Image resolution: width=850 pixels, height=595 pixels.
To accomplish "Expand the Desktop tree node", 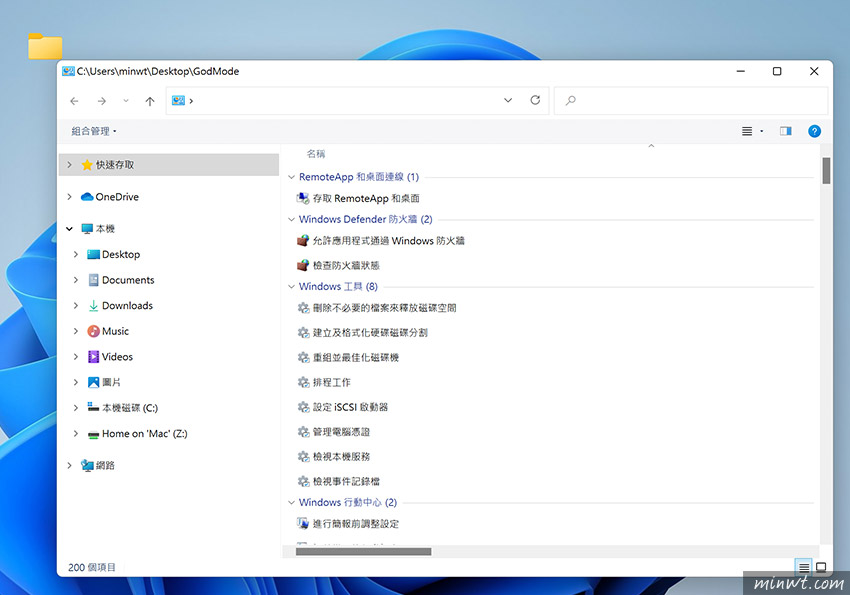I will tap(76, 254).
